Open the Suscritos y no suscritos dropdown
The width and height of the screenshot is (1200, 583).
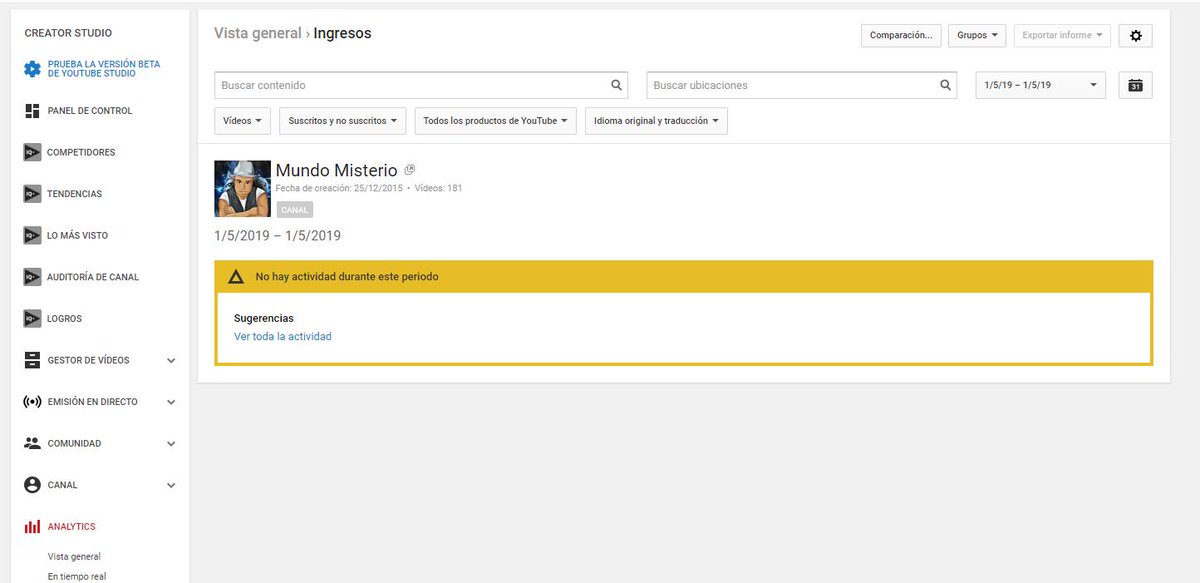tap(343, 121)
